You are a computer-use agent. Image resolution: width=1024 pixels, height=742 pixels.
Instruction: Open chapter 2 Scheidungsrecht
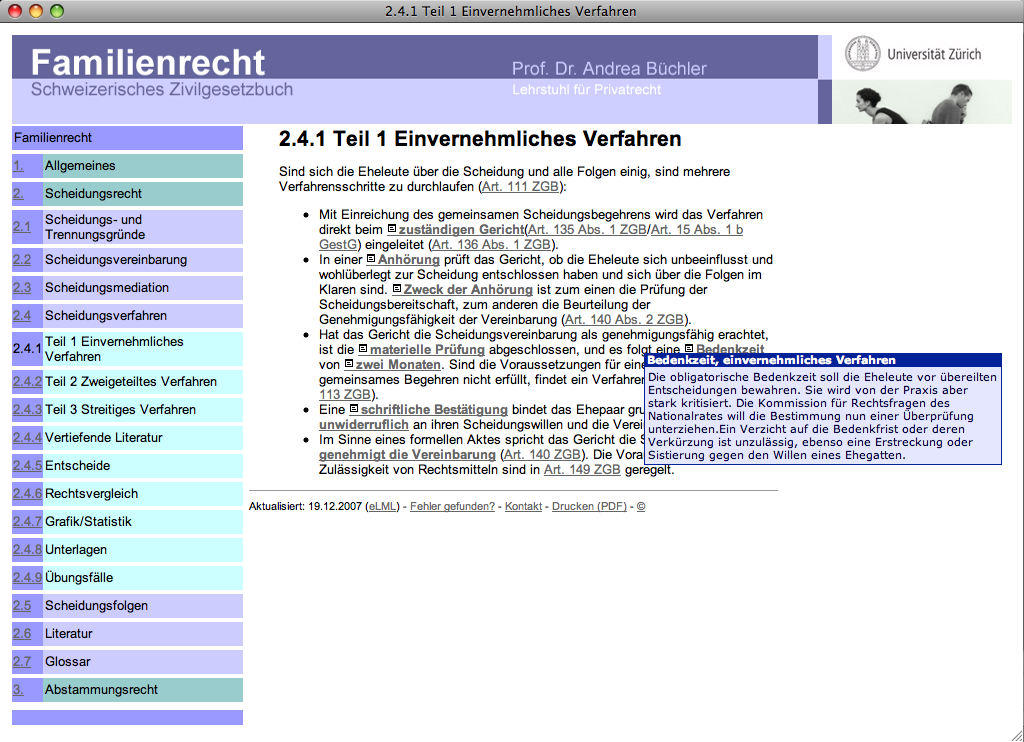pos(127,194)
